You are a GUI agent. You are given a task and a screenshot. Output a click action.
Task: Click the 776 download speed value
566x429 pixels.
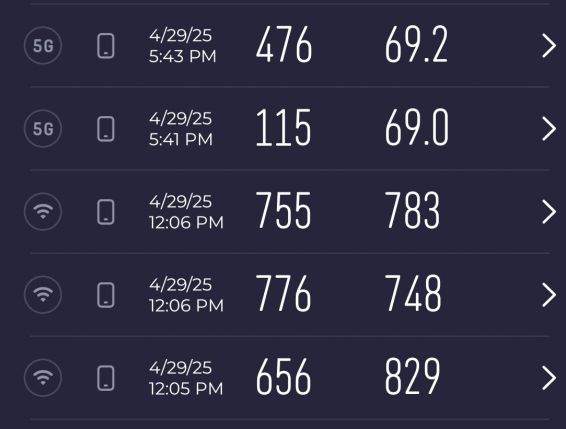point(284,293)
